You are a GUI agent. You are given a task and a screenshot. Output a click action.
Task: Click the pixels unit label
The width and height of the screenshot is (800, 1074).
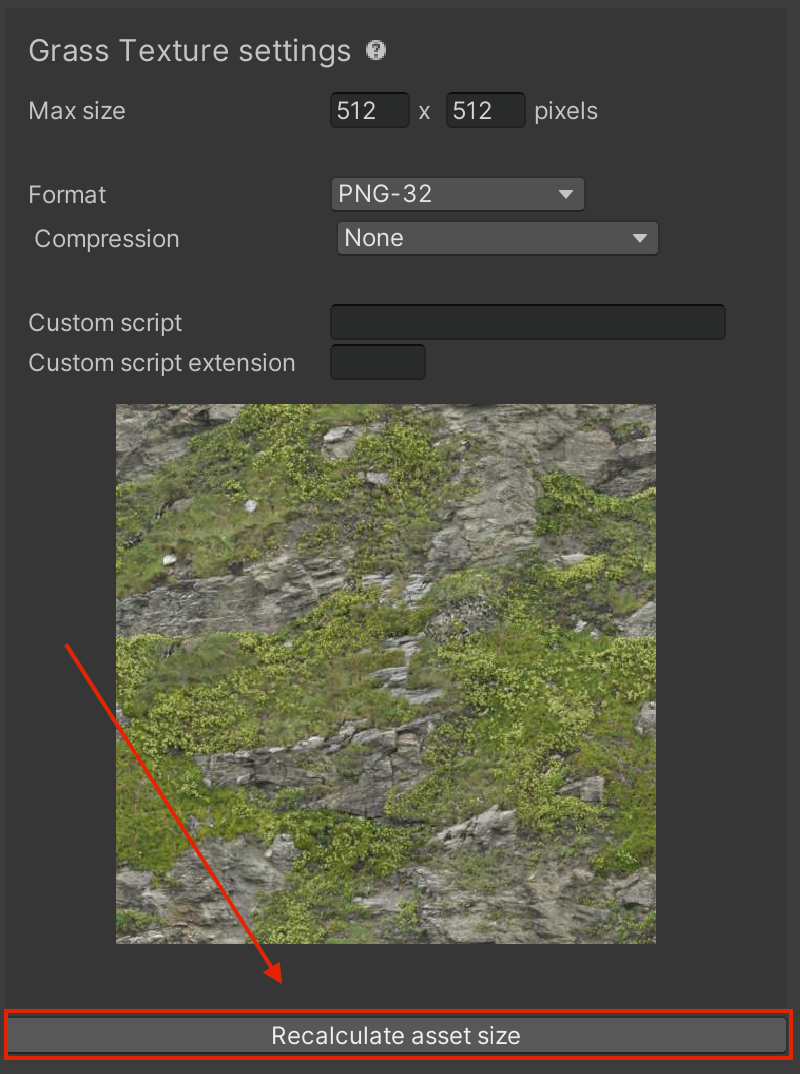pos(566,111)
